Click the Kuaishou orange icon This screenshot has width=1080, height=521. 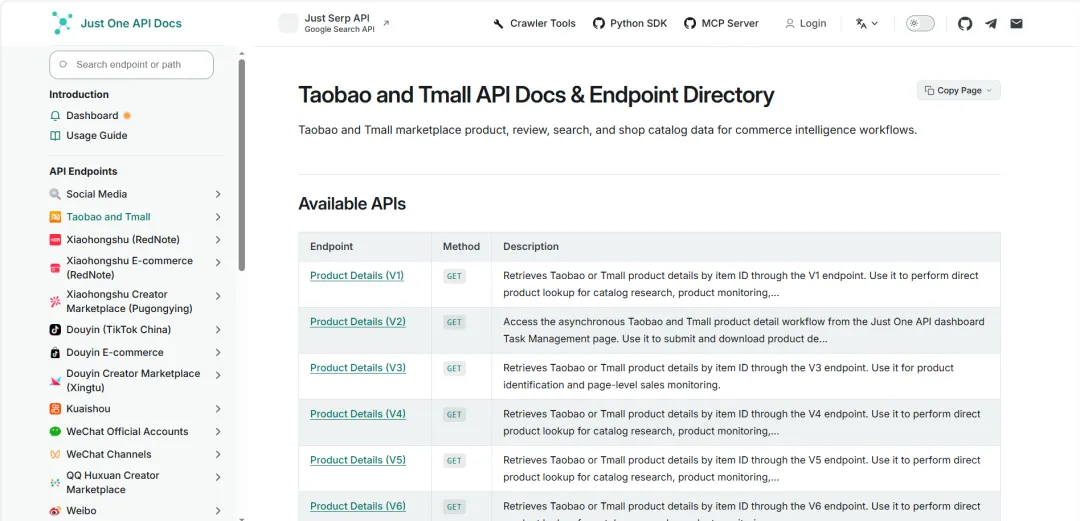click(x=55, y=409)
